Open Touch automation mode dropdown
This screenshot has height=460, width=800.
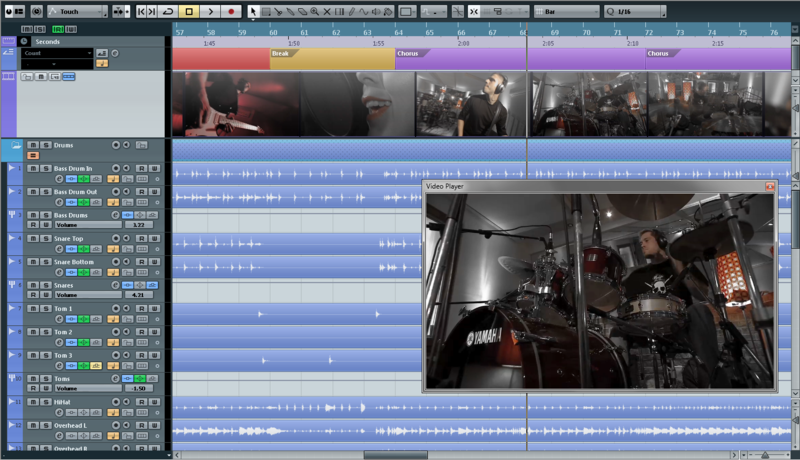point(77,11)
